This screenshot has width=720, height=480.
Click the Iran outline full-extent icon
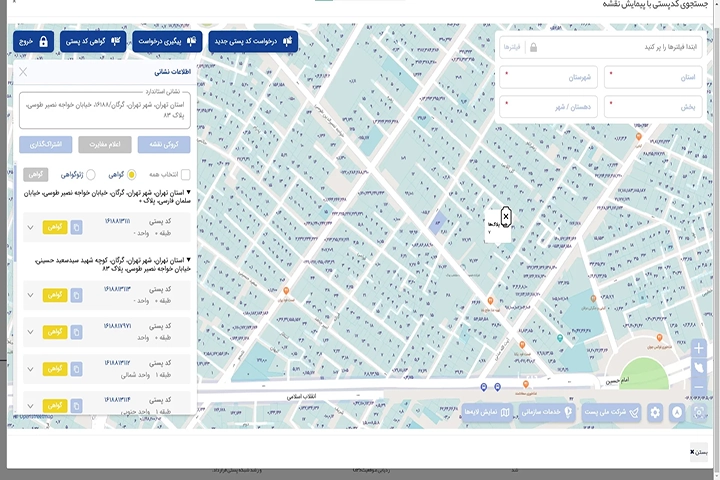click(x=698, y=368)
